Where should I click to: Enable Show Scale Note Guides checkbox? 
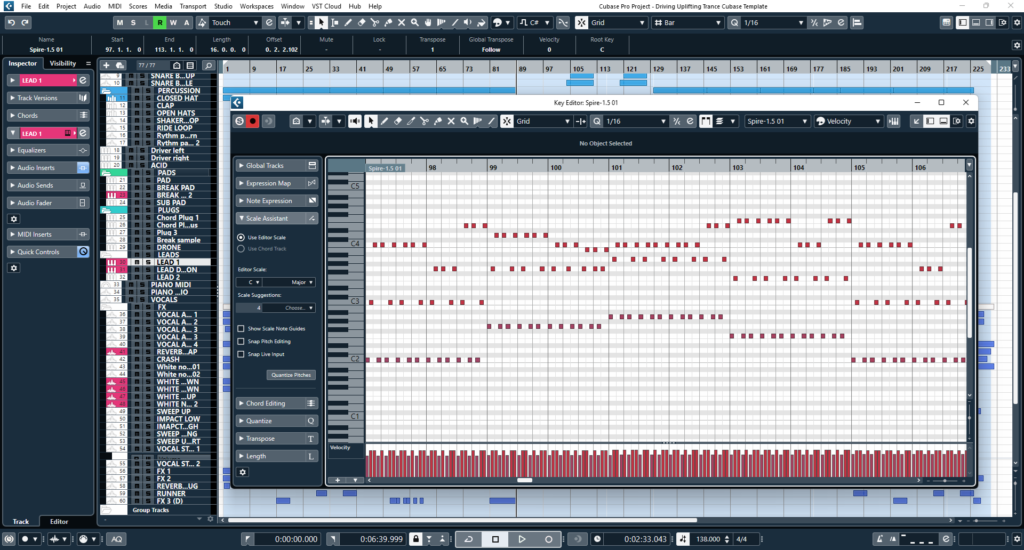(241, 329)
